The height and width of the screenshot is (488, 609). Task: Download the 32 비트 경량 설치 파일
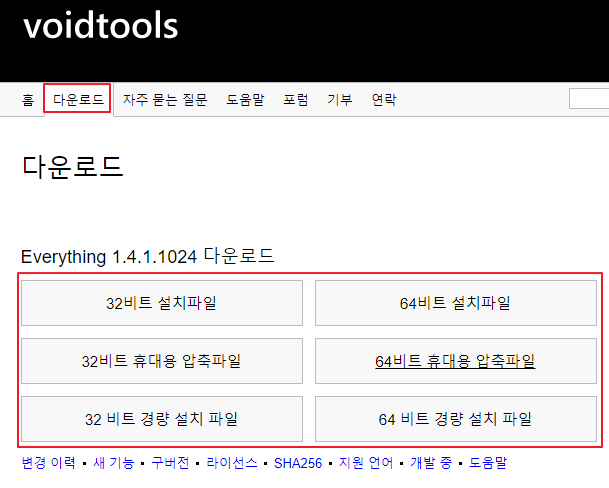click(162, 419)
